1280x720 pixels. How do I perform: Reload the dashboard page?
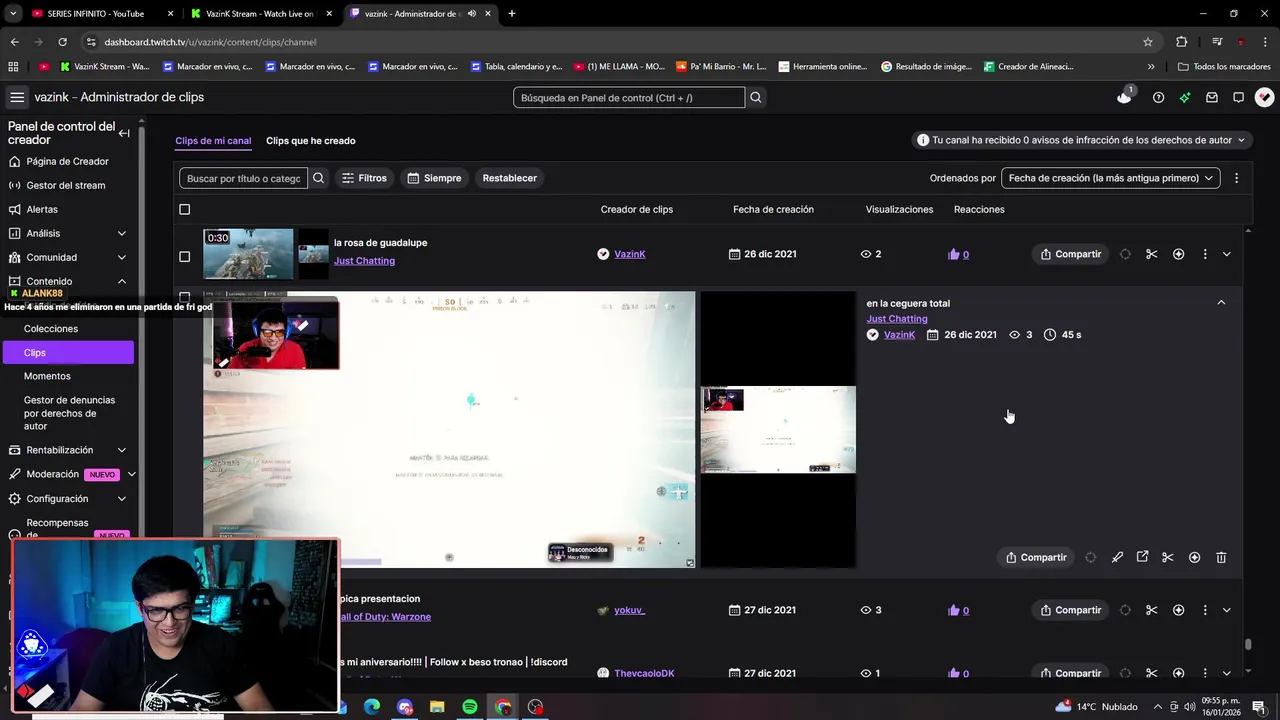(62, 42)
